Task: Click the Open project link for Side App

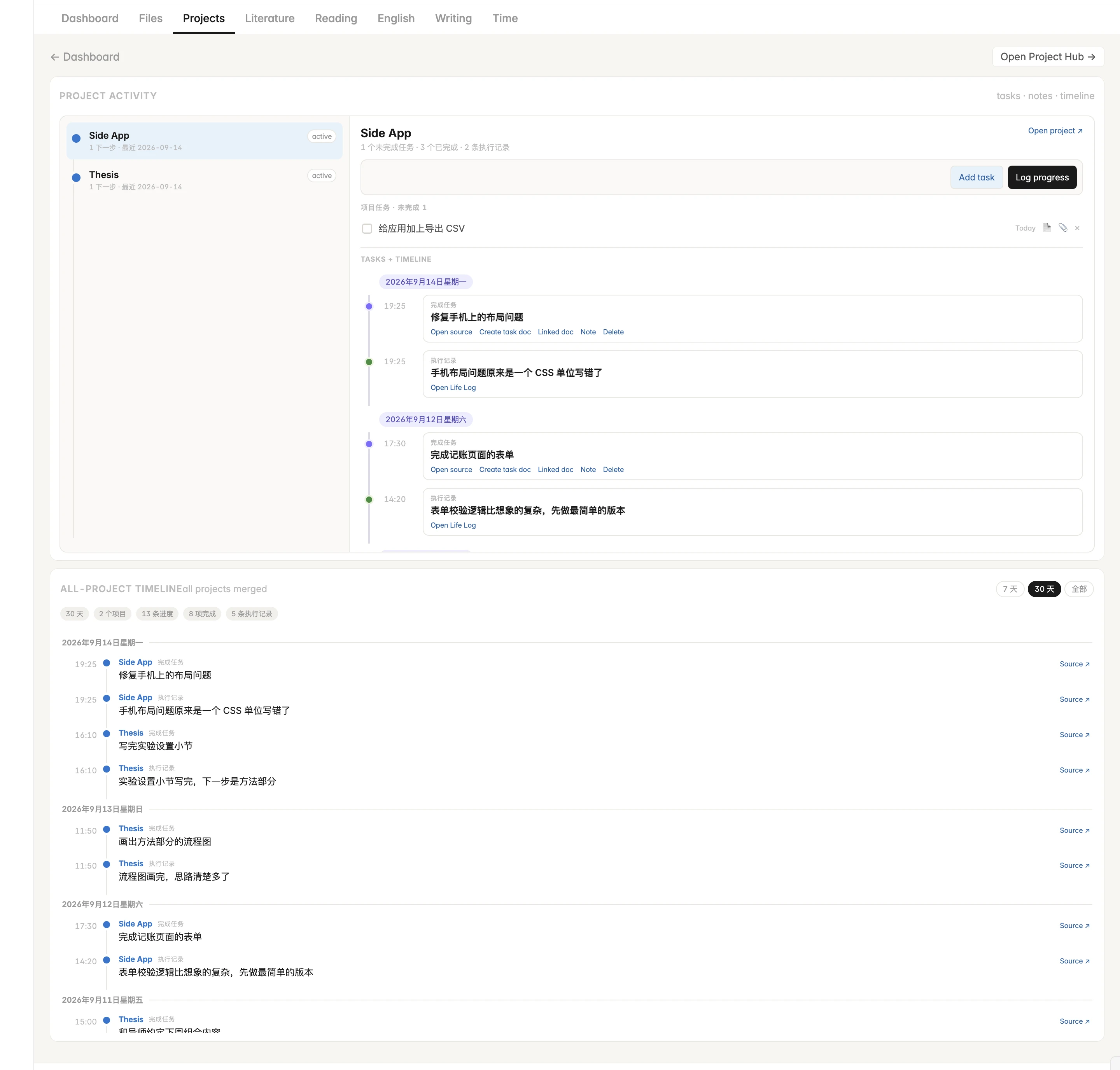Action: click(x=1055, y=131)
